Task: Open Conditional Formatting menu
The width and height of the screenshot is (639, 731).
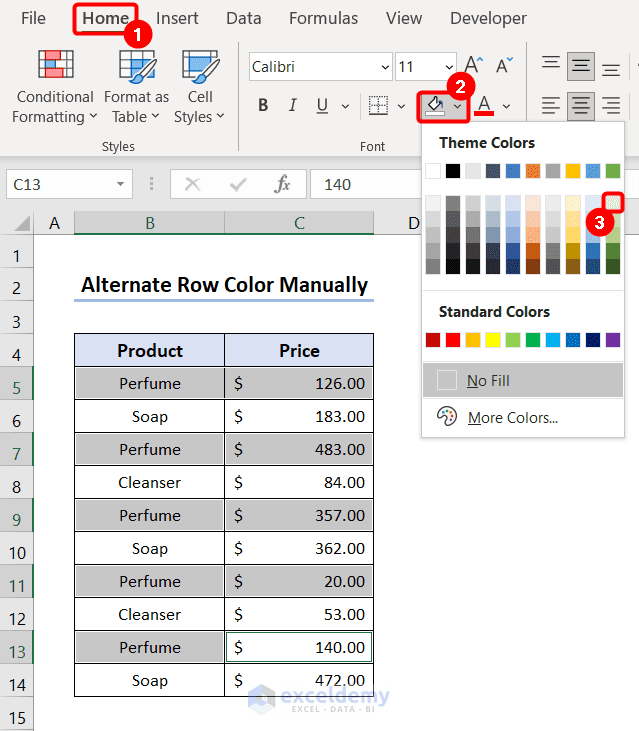Action: point(55,88)
